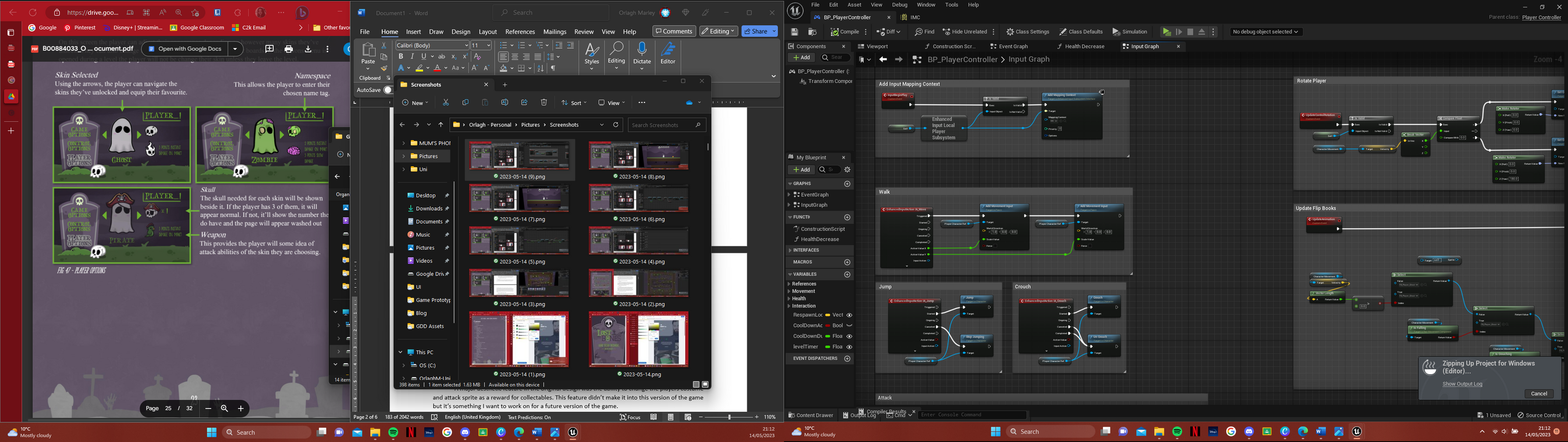Image resolution: width=1568 pixels, height=442 pixels.
Task: Click the yellow text highlight color in Word
Action: 420,68
